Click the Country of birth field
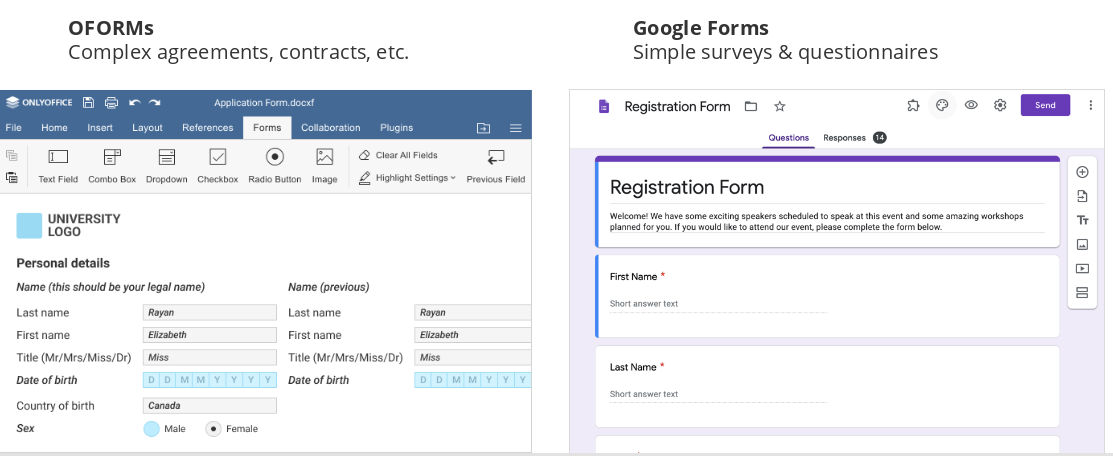Viewport: 1113px width, 456px height. point(210,406)
